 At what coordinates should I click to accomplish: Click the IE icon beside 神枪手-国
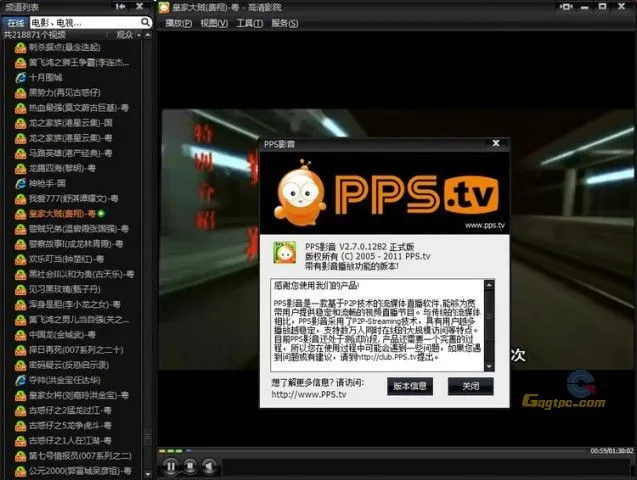coord(20,184)
